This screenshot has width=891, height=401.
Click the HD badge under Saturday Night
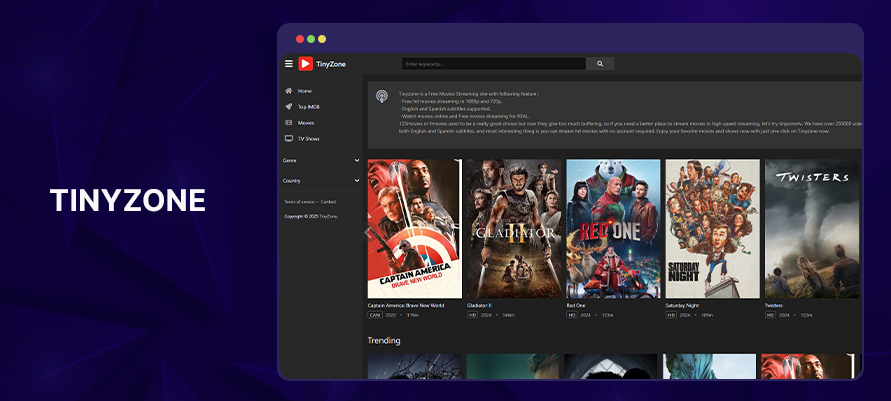pyautogui.click(x=671, y=315)
